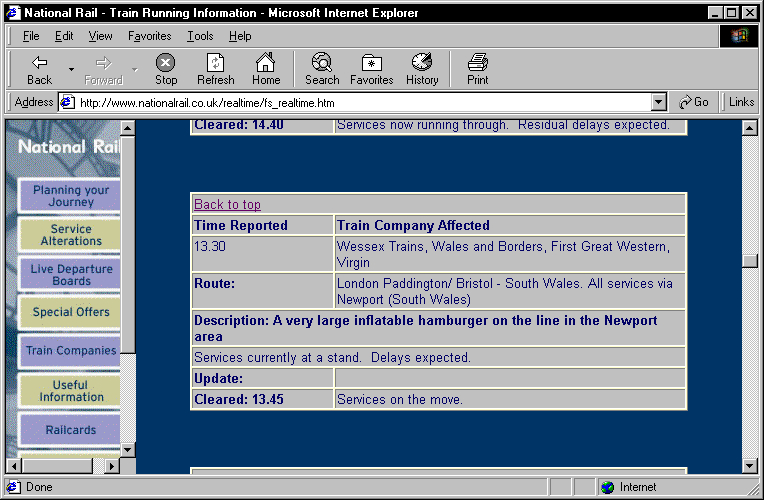The image size is (764, 500).
Task: Click 'Services on the move.' text
Action: (400, 399)
